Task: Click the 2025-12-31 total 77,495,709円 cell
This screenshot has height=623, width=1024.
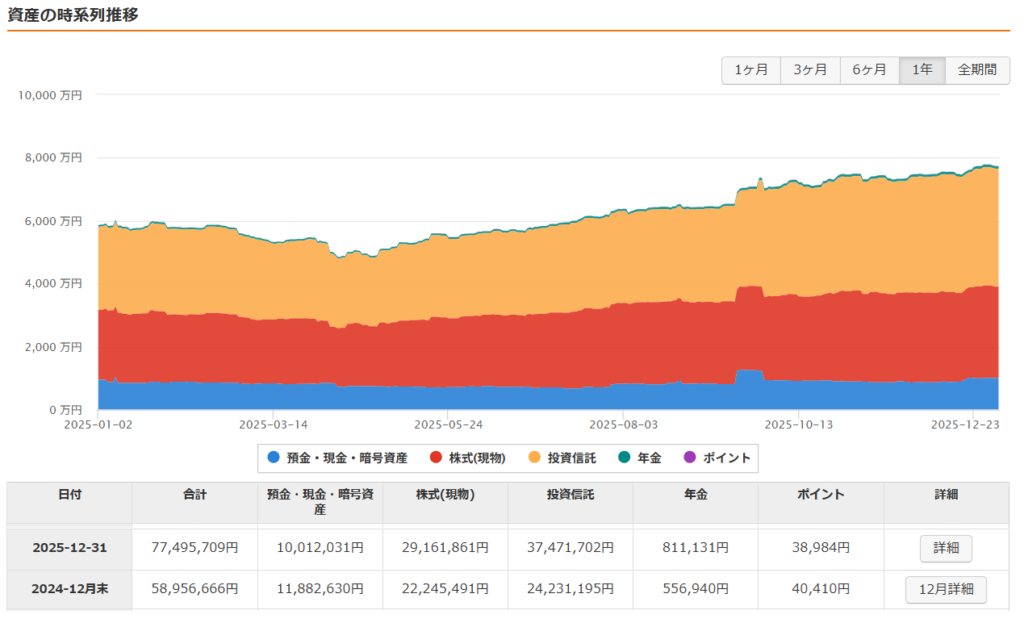Action: (x=194, y=549)
